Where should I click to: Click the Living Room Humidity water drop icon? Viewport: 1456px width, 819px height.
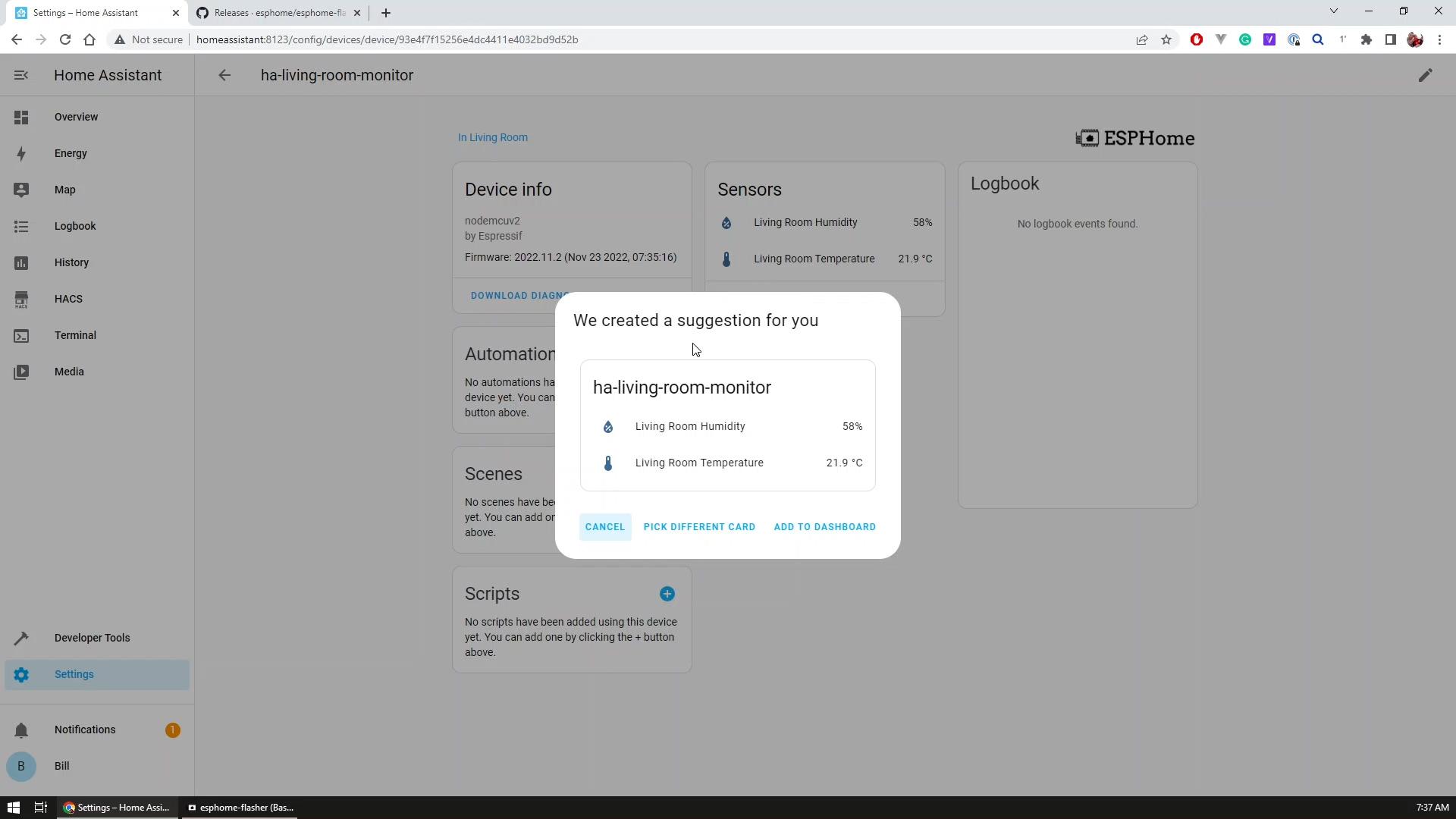coord(607,427)
